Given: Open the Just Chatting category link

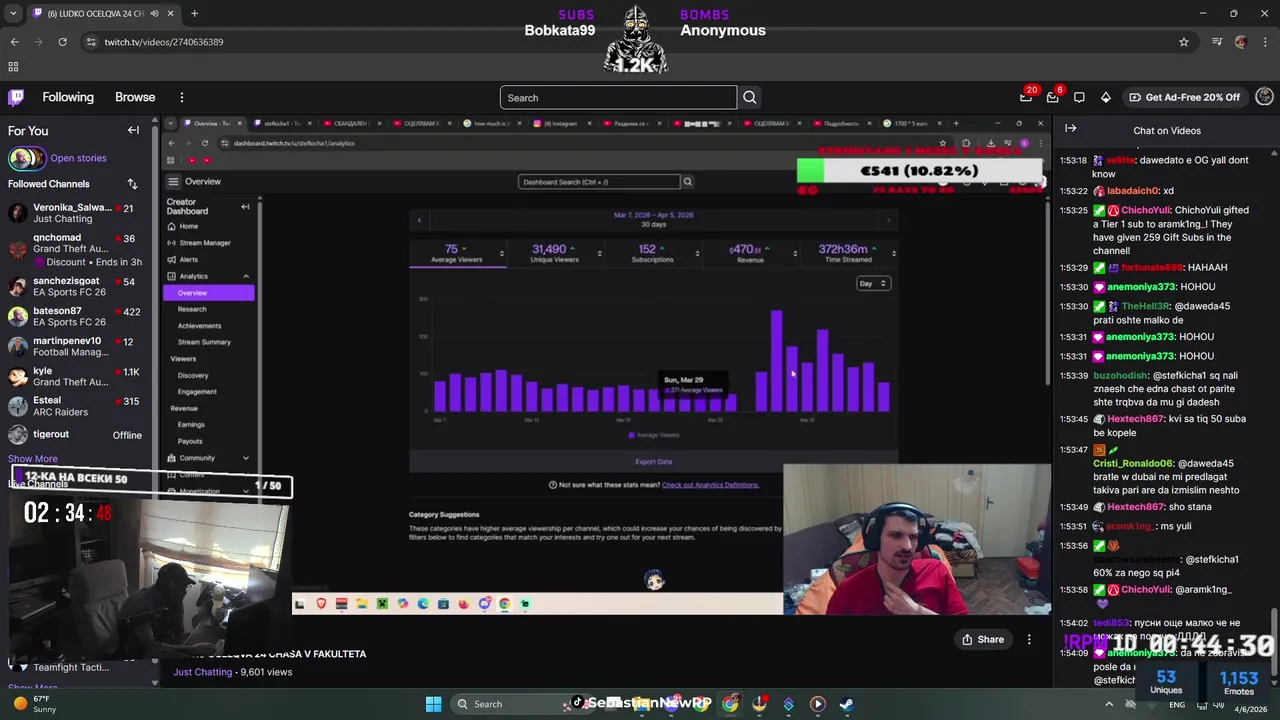Looking at the screenshot, I should (x=202, y=672).
